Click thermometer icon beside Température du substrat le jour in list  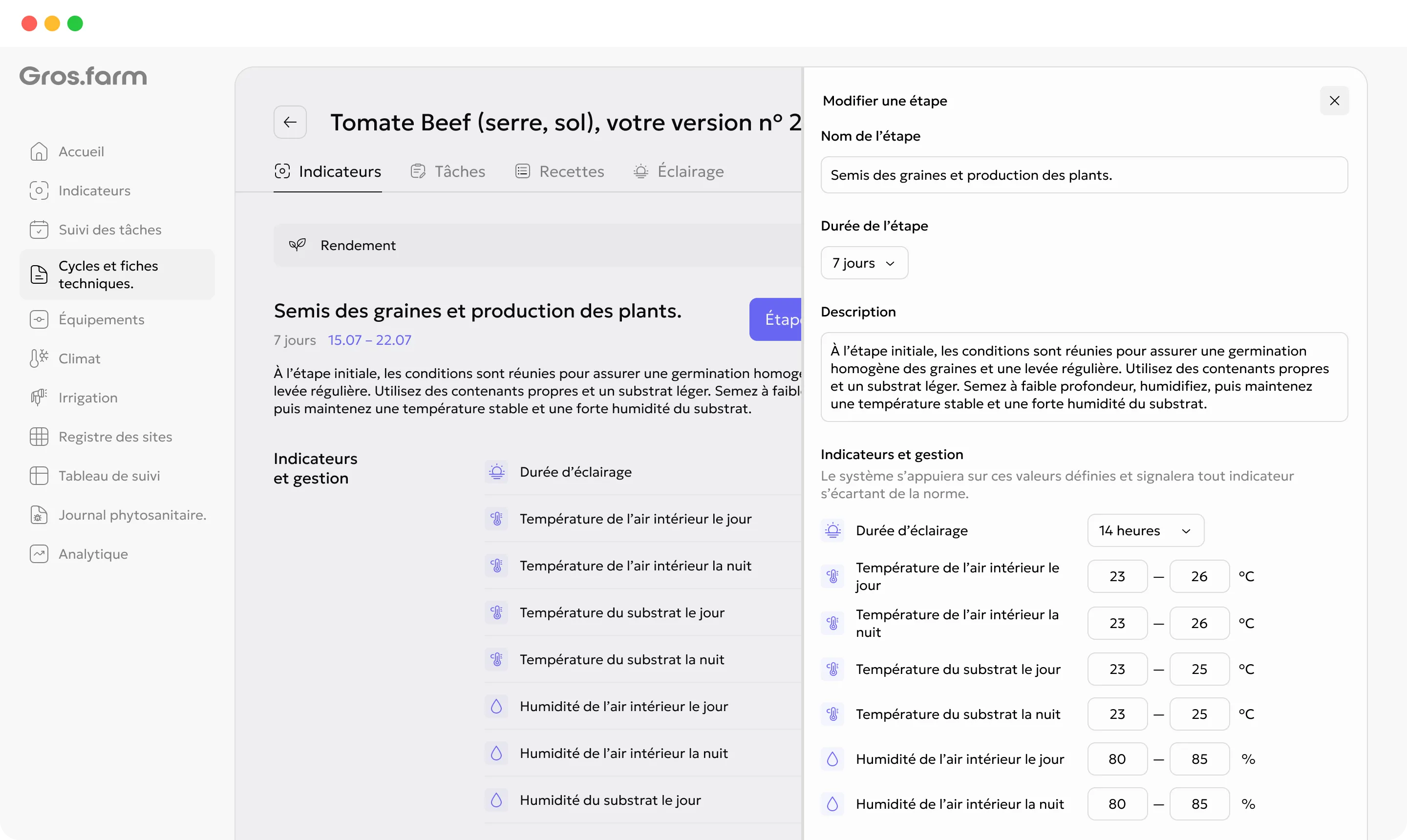496,613
